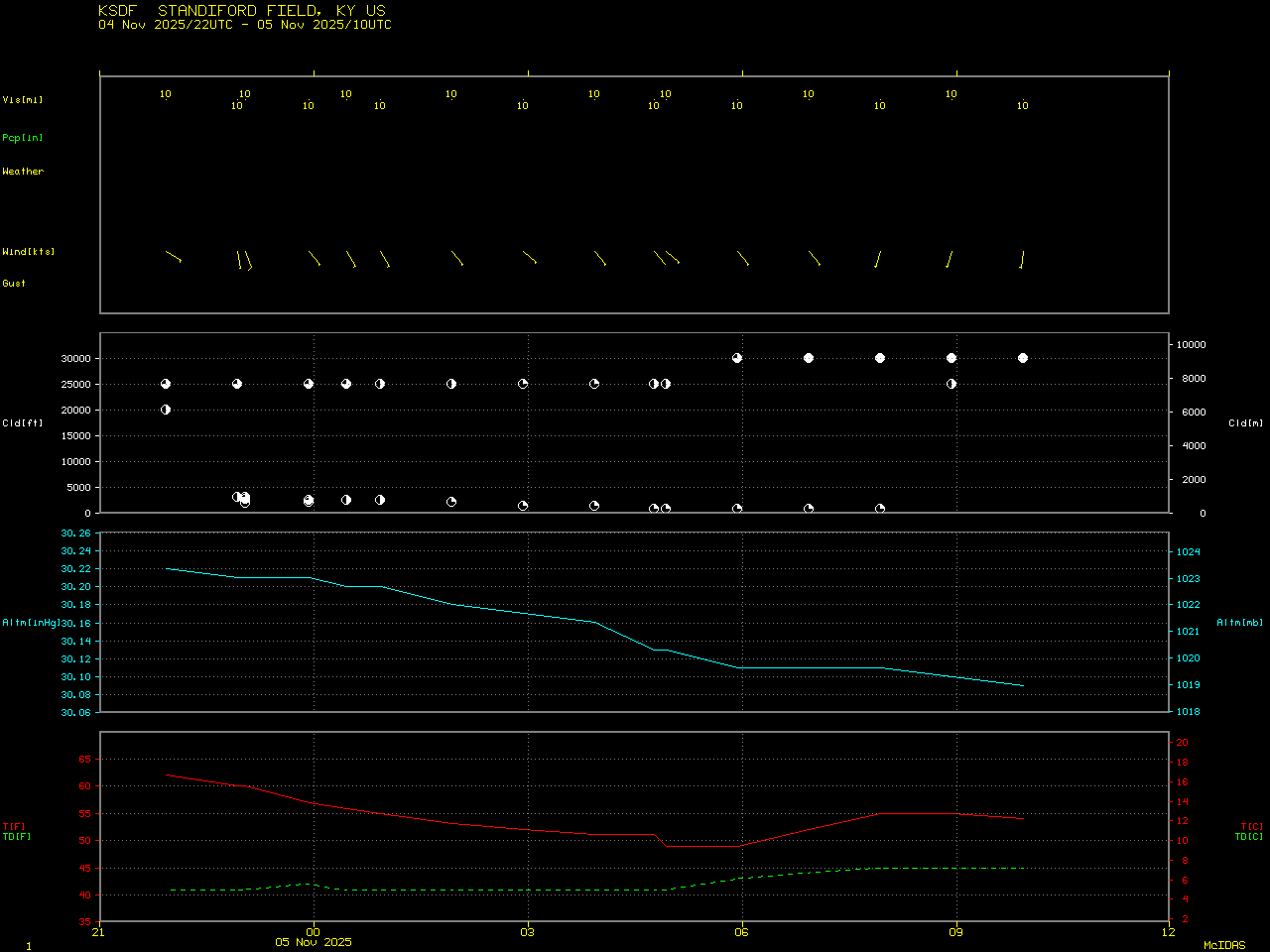The width and height of the screenshot is (1270, 952).
Task: Click the last 30000 ft cloud symbol
Action: pyautogui.click(x=1023, y=358)
